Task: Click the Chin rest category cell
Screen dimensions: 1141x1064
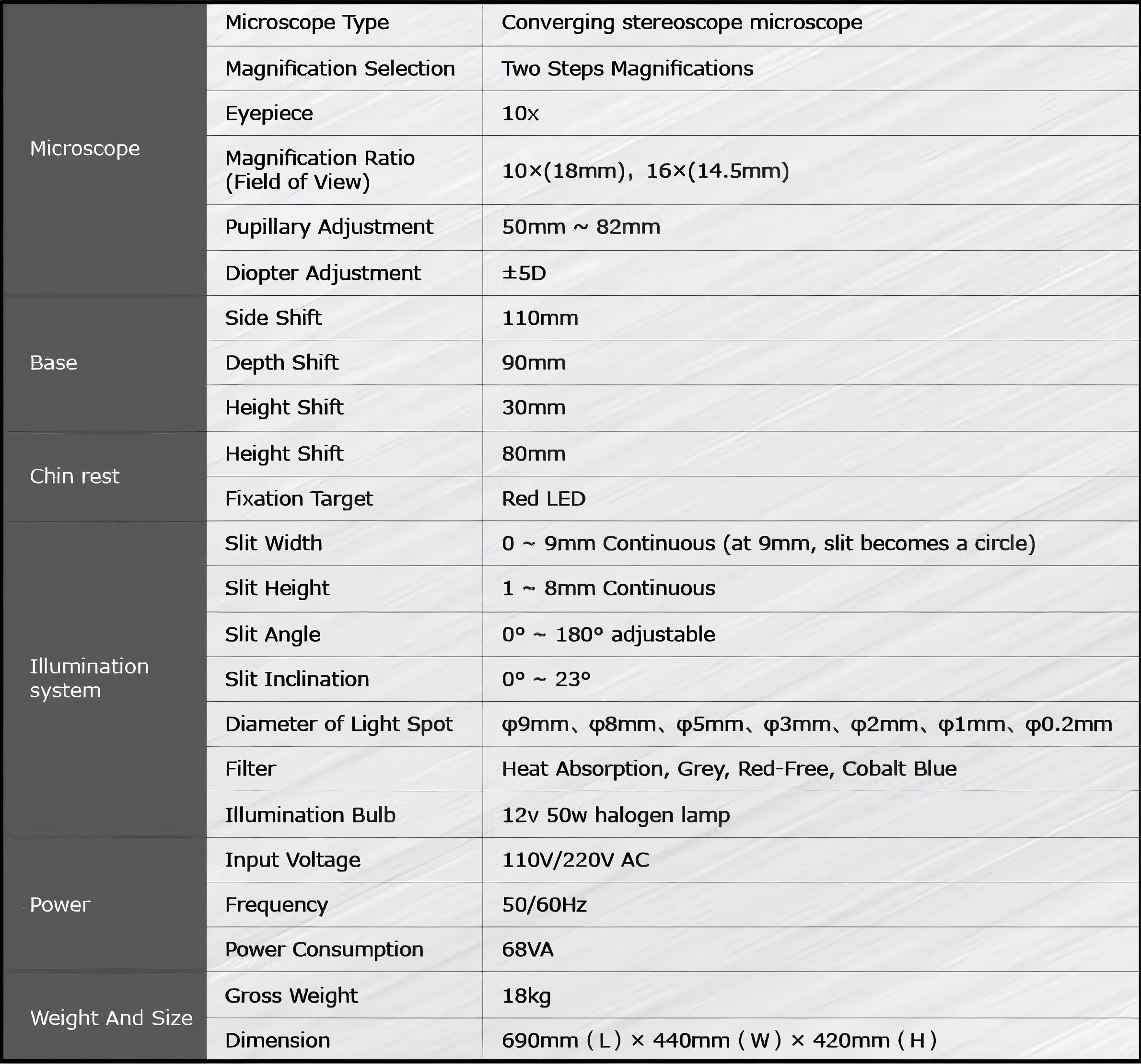Action: (x=75, y=476)
